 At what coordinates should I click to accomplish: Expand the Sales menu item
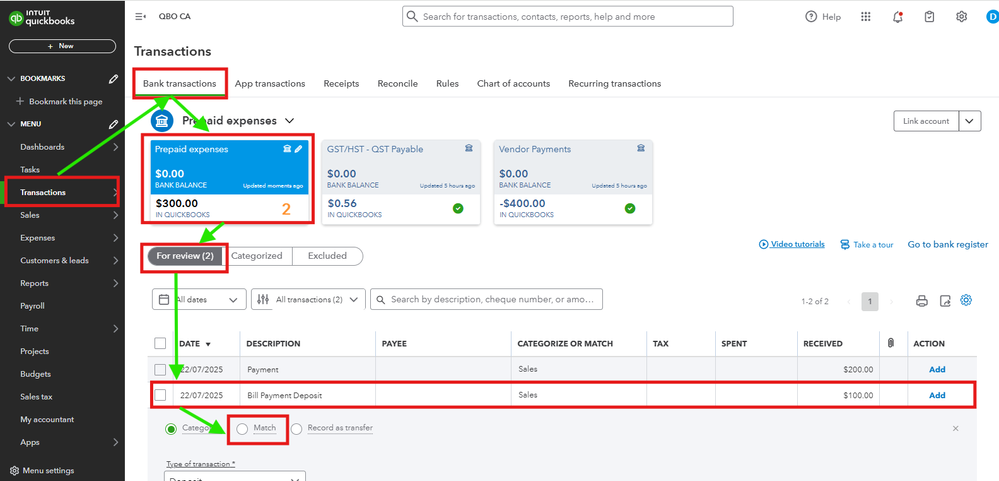click(x=115, y=215)
